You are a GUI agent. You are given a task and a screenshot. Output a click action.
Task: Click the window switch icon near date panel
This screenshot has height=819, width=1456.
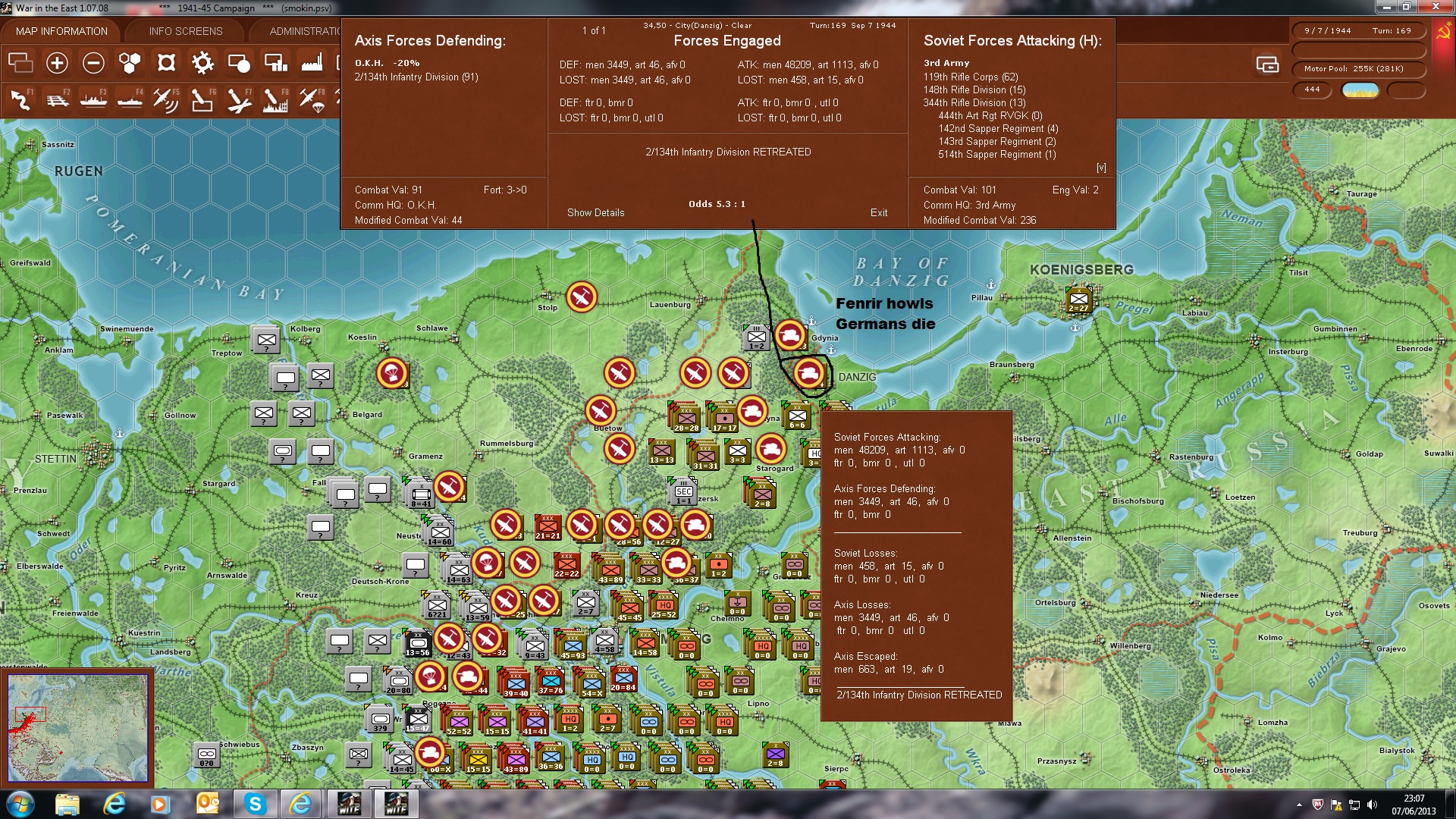click(x=1267, y=64)
